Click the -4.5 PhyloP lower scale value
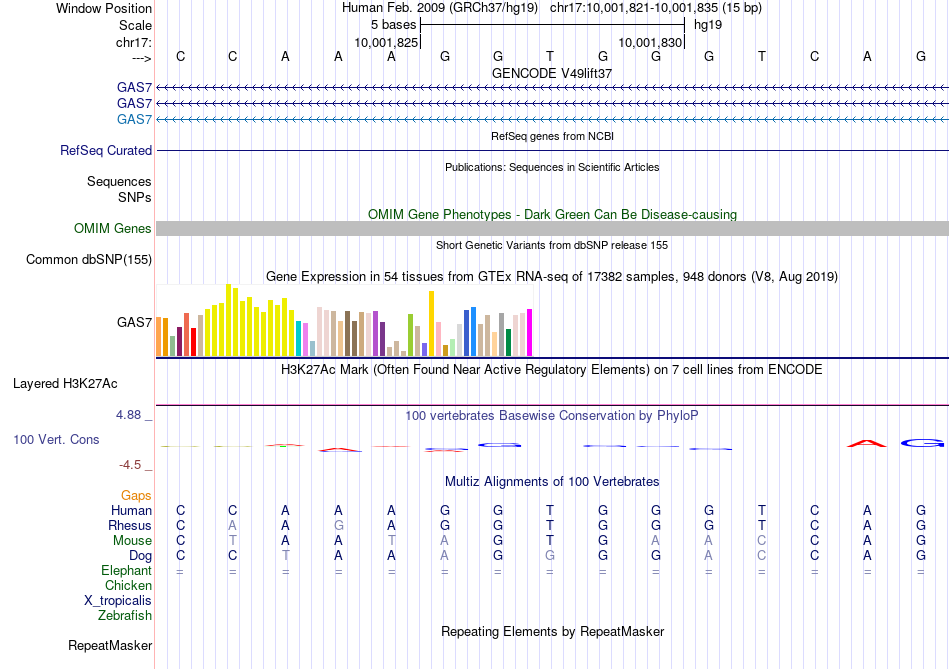Viewport: 950px width, 669px height. coord(130,465)
